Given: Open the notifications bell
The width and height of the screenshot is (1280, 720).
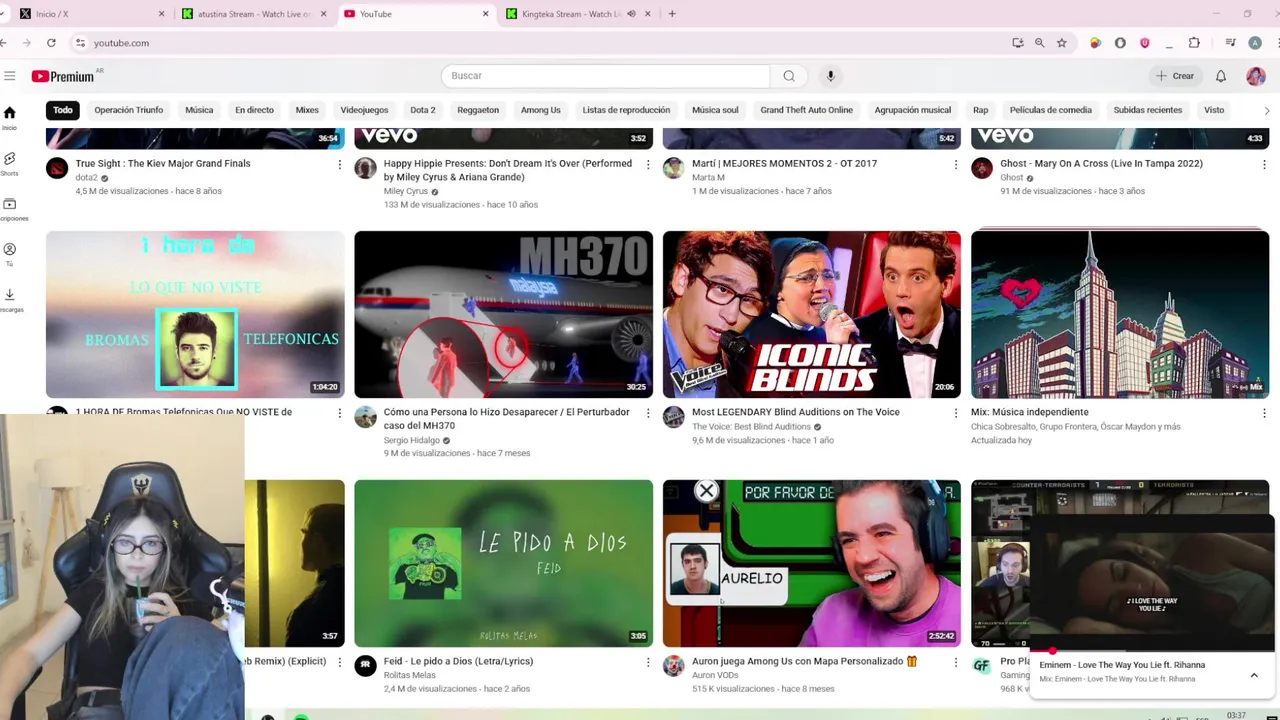Looking at the screenshot, I should pyautogui.click(x=1221, y=76).
